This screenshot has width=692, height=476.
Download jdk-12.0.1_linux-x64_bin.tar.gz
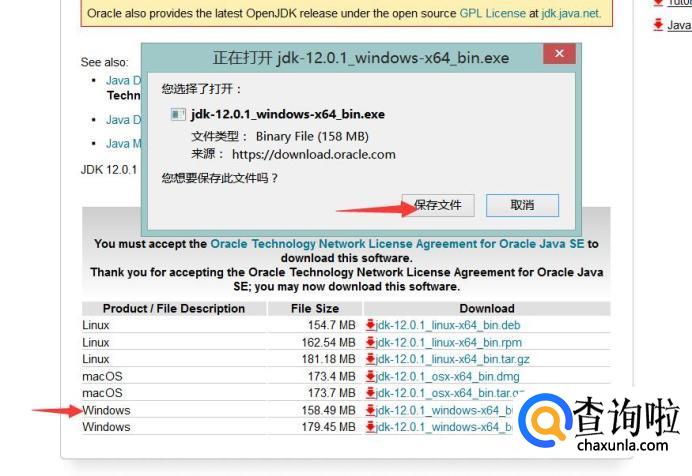[452, 359]
